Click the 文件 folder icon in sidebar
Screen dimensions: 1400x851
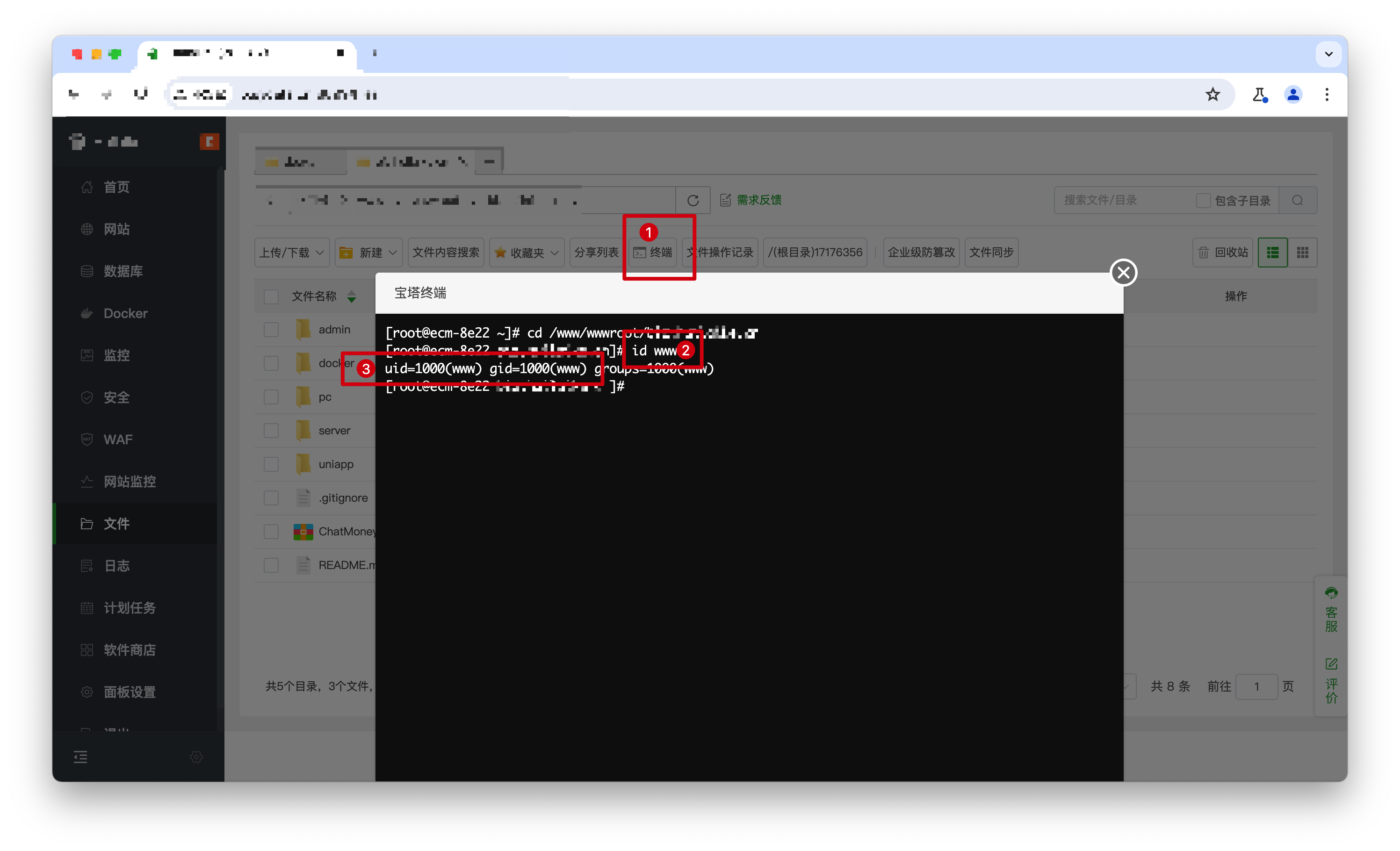[x=87, y=523]
